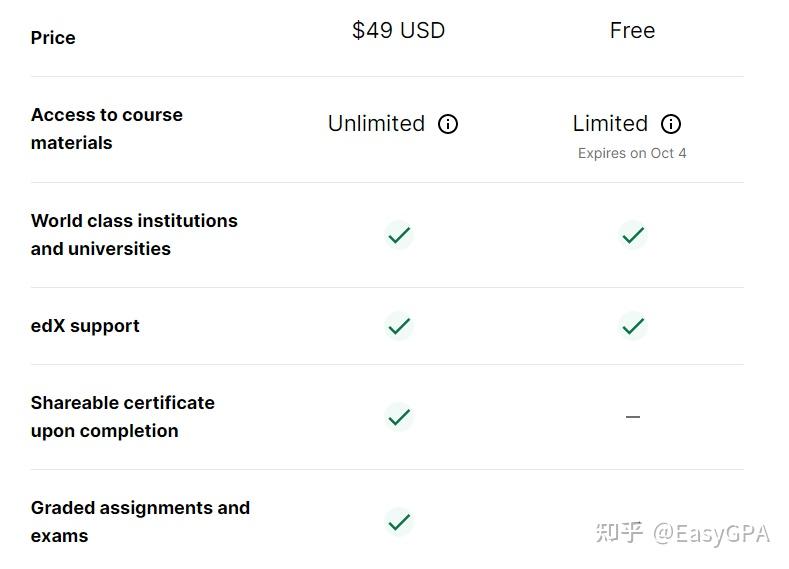The height and width of the screenshot is (569, 789).
Task: Click the paid-column checkmark for World class institutions
Action: [399, 235]
